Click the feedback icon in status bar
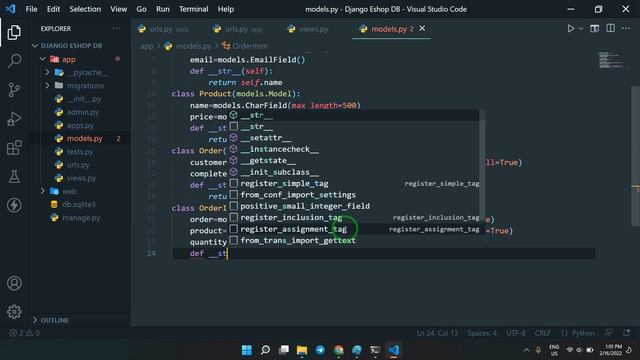 (x=609, y=333)
